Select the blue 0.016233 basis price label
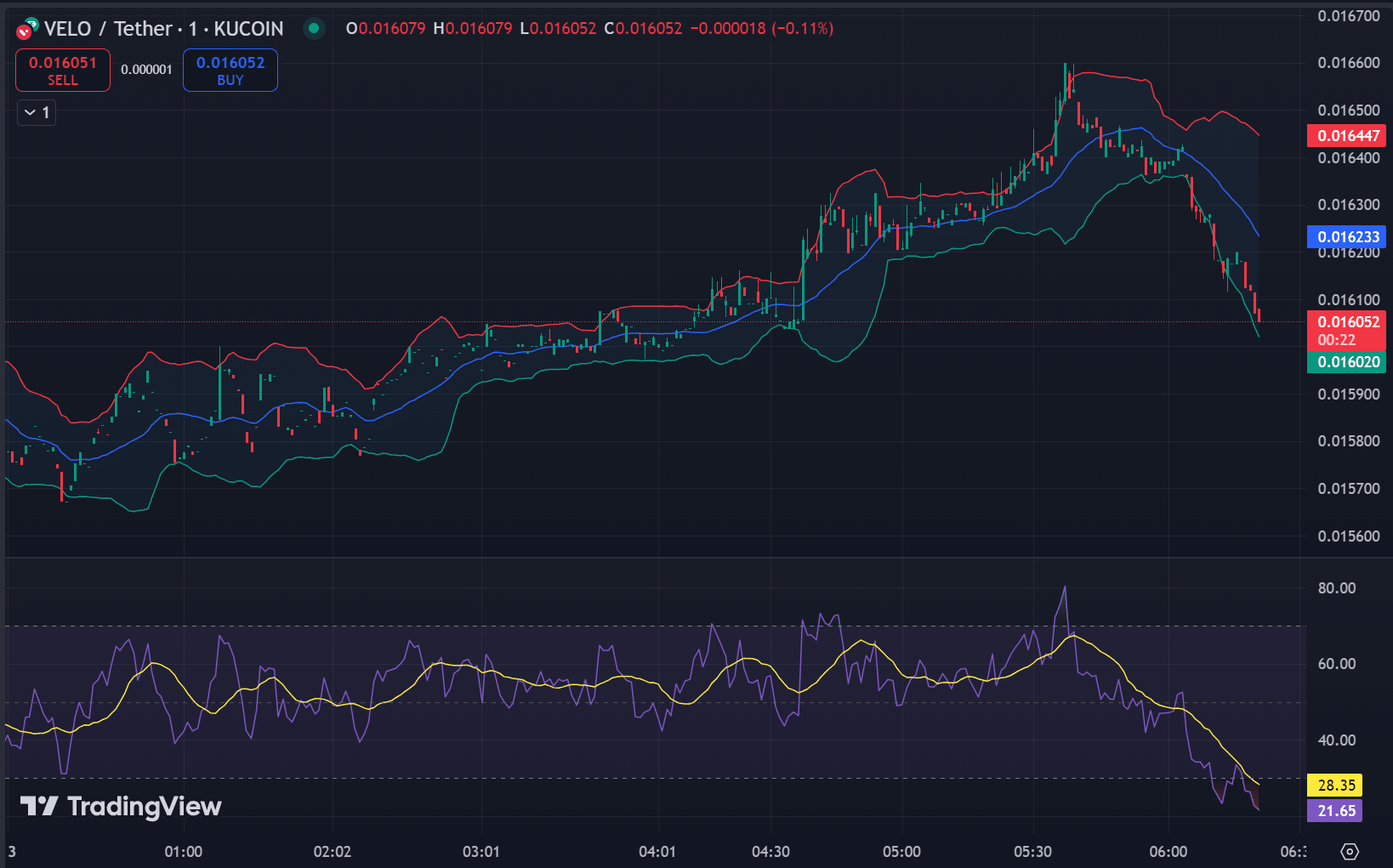This screenshot has width=1393, height=868. [1347, 237]
